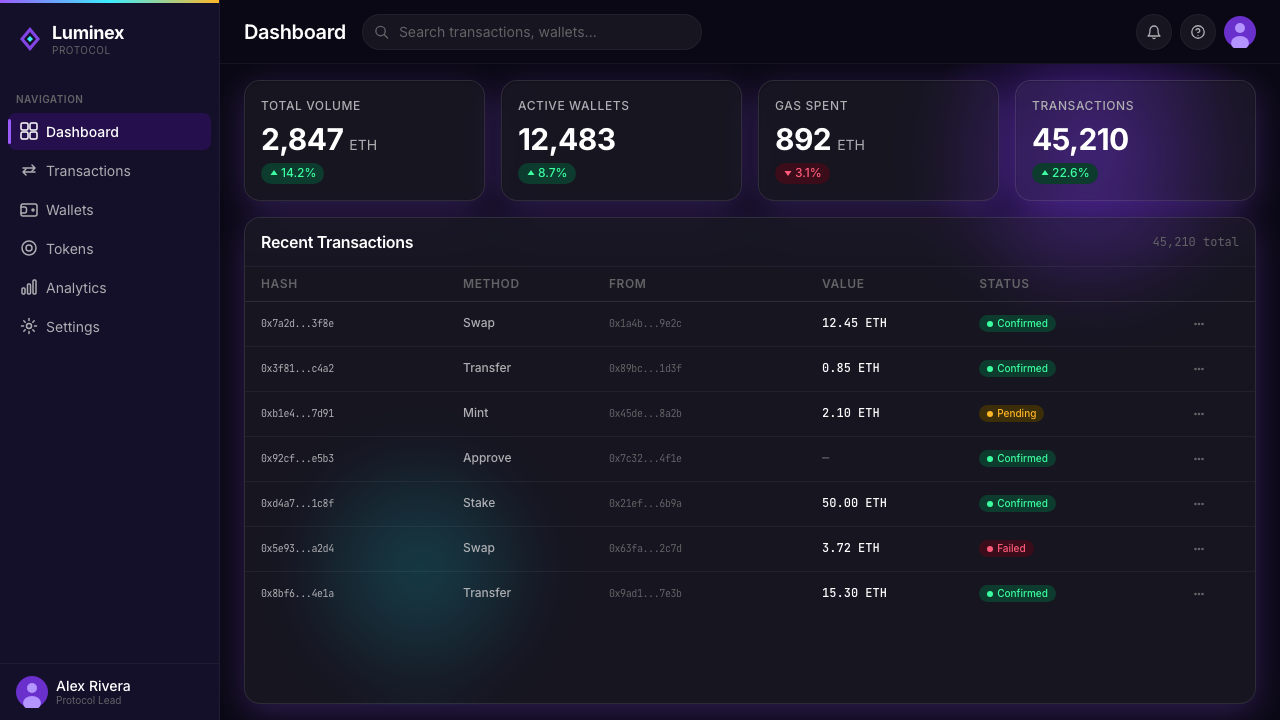Click the Tokens circle icon in sidebar
The width and height of the screenshot is (1280, 720).
pyautogui.click(x=29, y=248)
